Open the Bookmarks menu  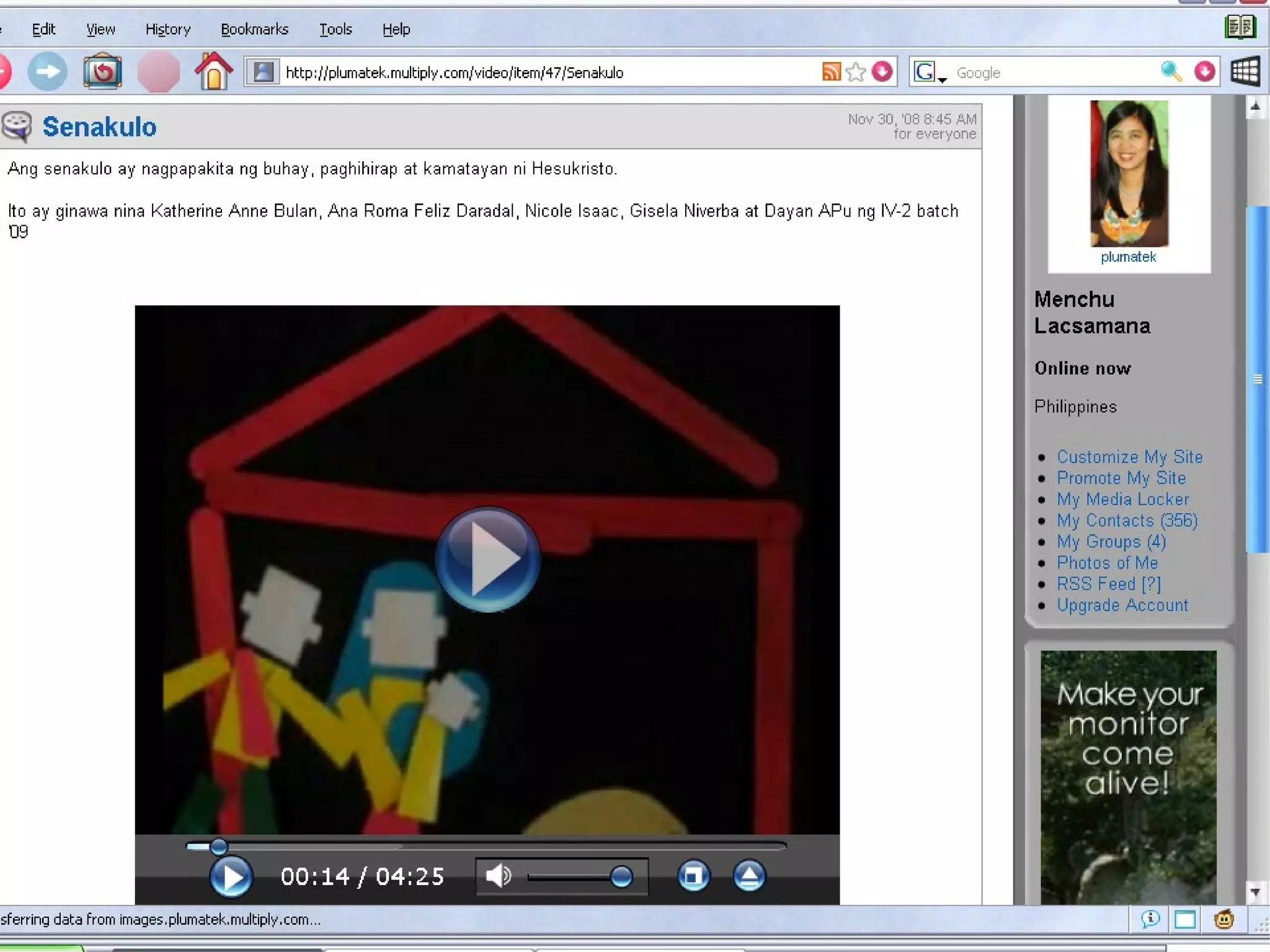click(254, 29)
